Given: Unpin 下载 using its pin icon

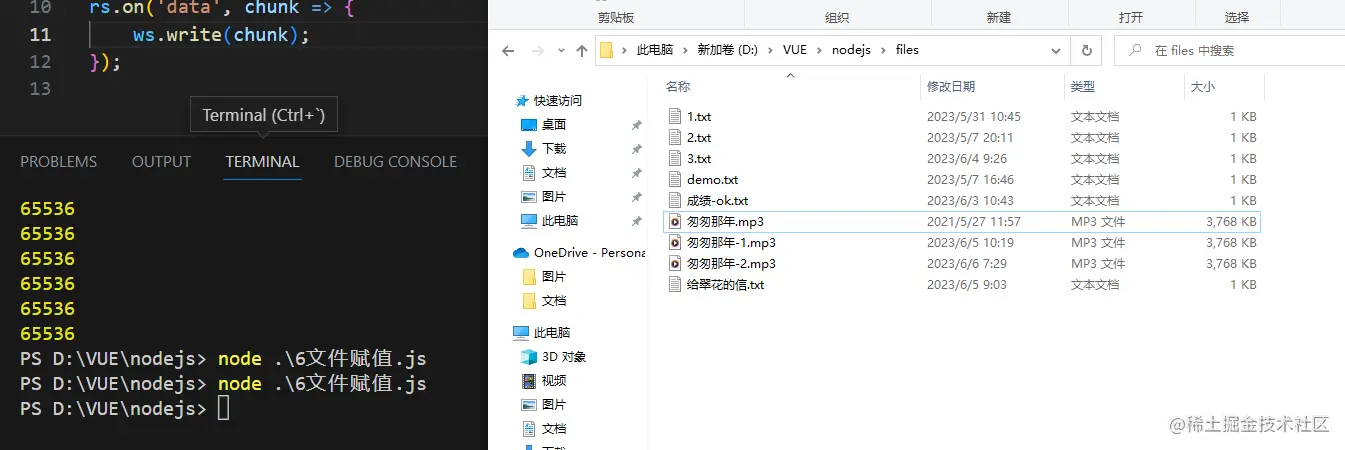Looking at the screenshot, I should pyautogui.click(x=636, y=149).
